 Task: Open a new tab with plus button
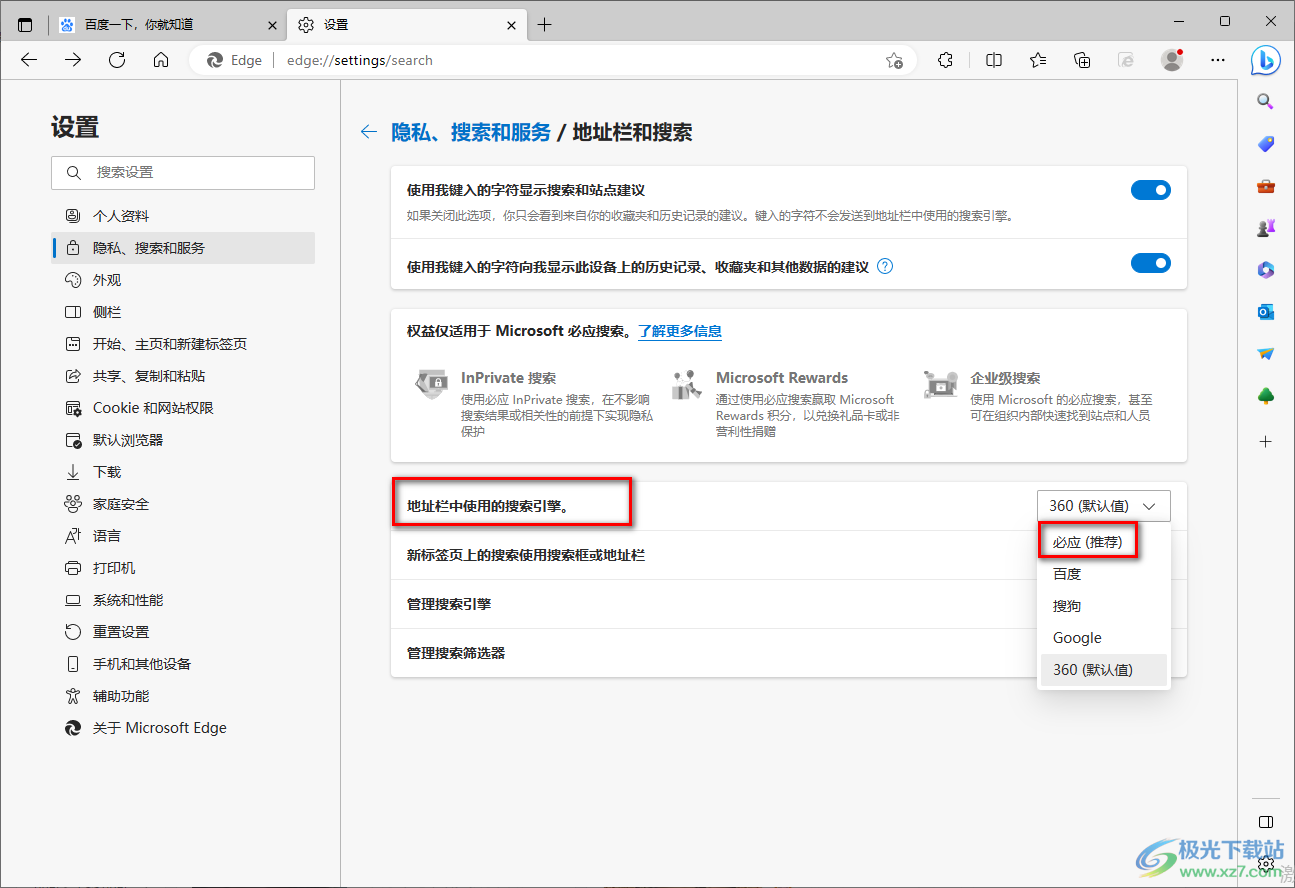pyautogui.click(x=544, y=25)
